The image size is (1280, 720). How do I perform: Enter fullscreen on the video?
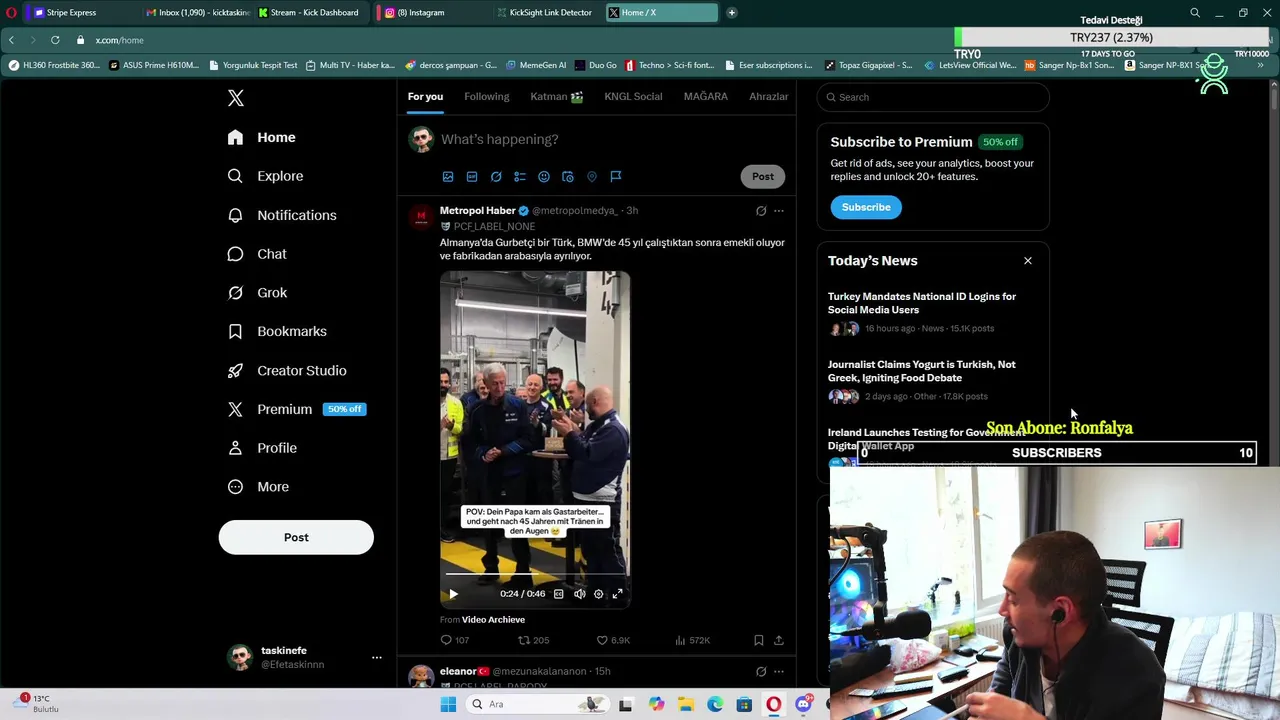pyautogui.click(x=618, y=594)
